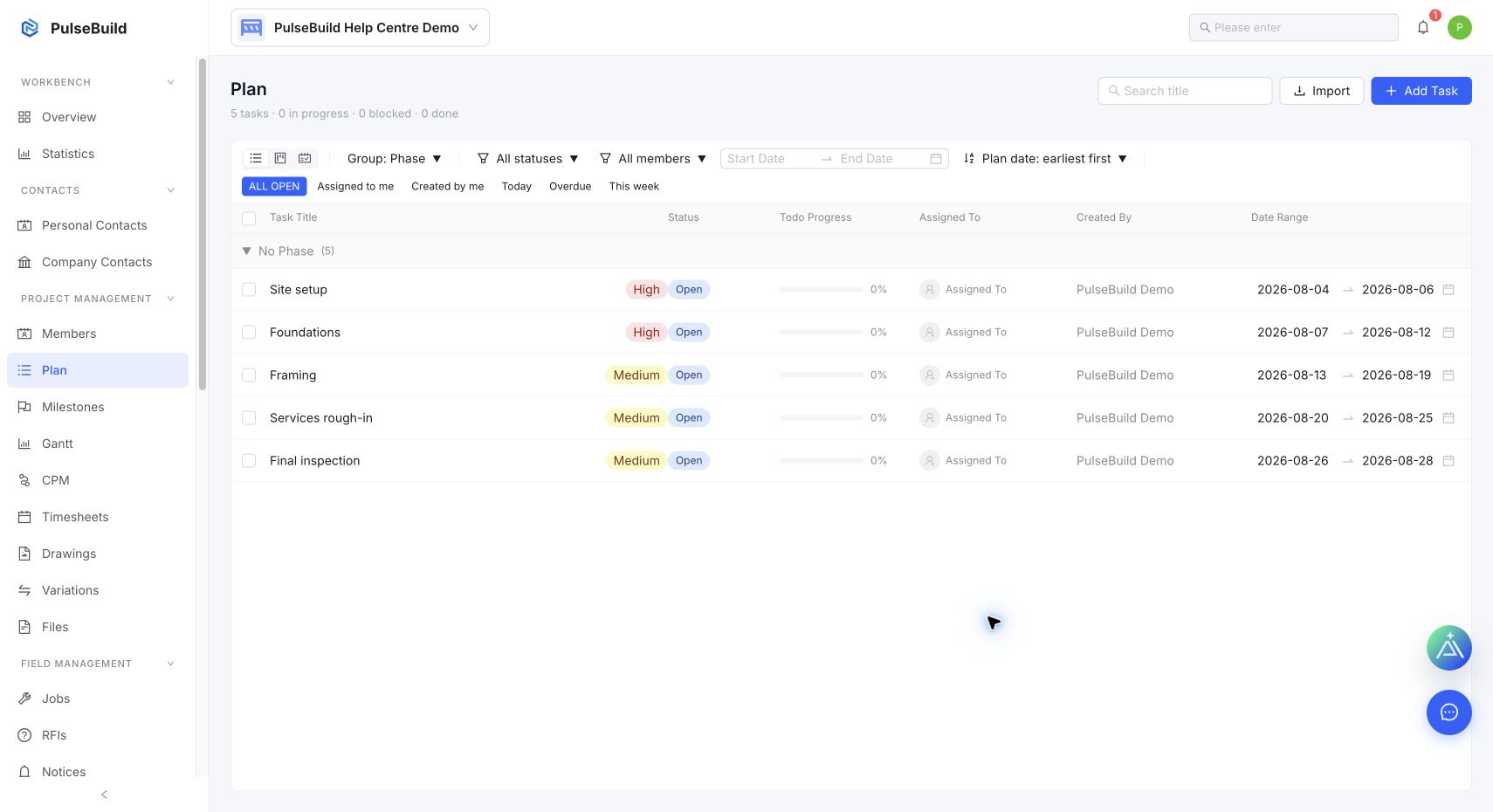1493x812 pixels.
Task: Open the All members filter dropdown
Action: click(653, 158)
